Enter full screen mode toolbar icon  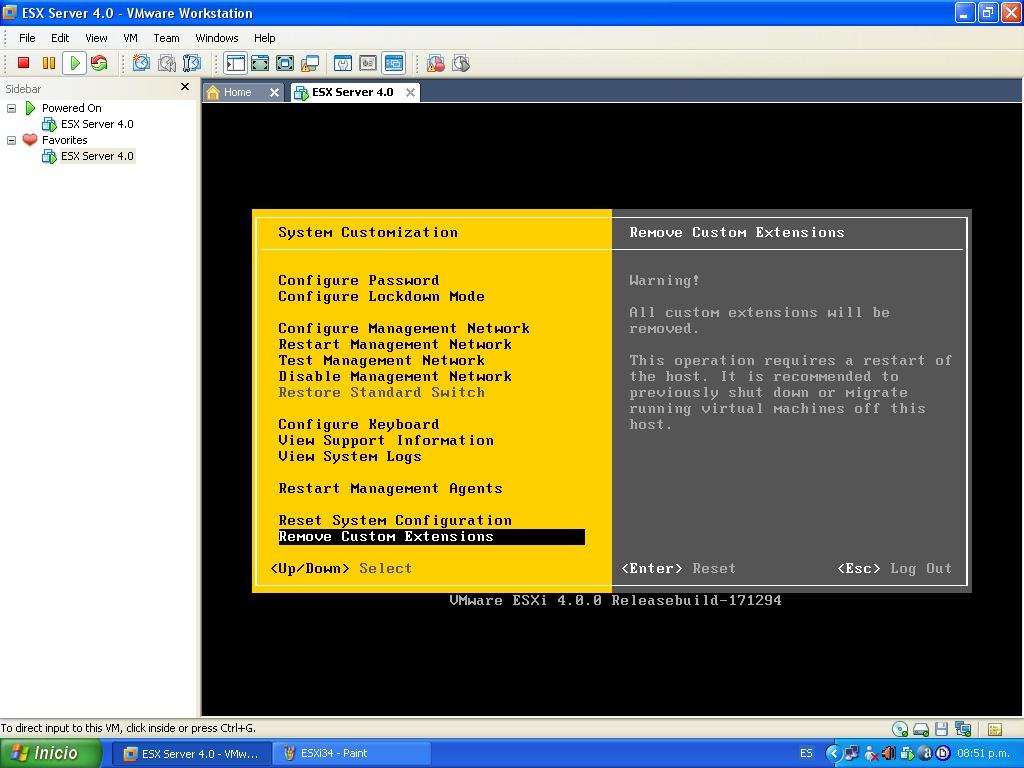[x=285, y=63]
